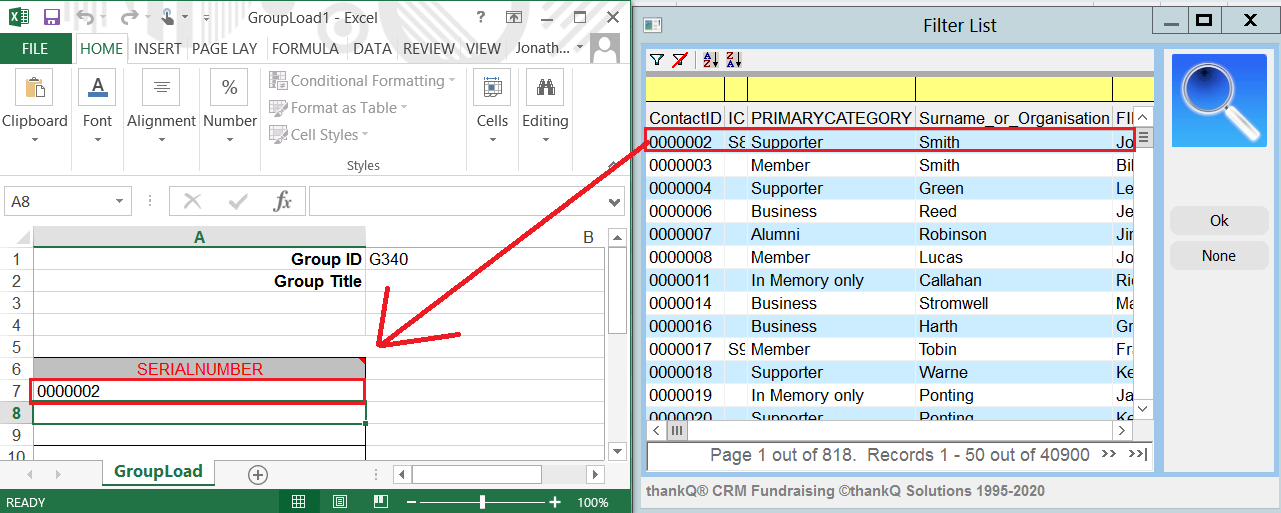Click the Excel Help question mark icon
Viewport: 1281px width, 513px height.
pyautogui.click(x=481, y=17)
